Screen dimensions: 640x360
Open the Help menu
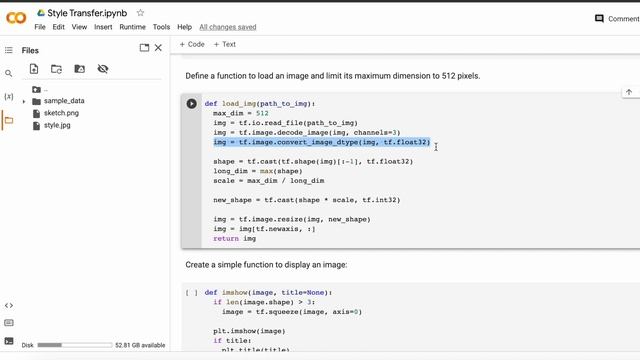[x=184, y=27]
